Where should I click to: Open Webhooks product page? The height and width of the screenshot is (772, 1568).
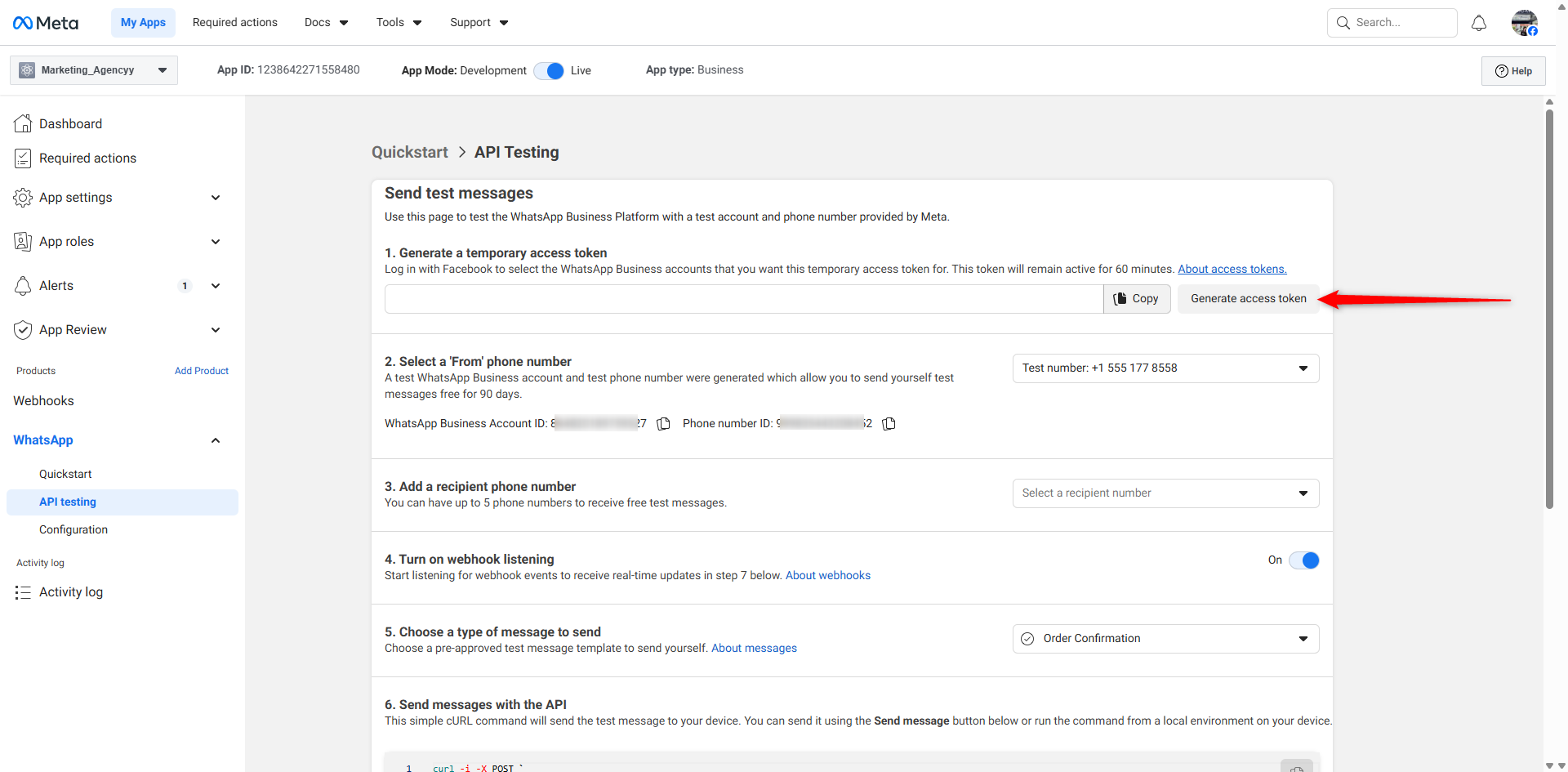[x=43, y=401]
